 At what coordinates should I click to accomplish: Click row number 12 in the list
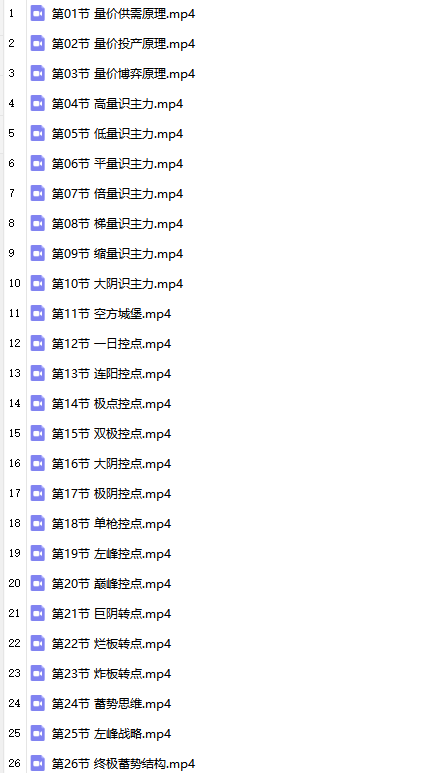coord(14,343)
